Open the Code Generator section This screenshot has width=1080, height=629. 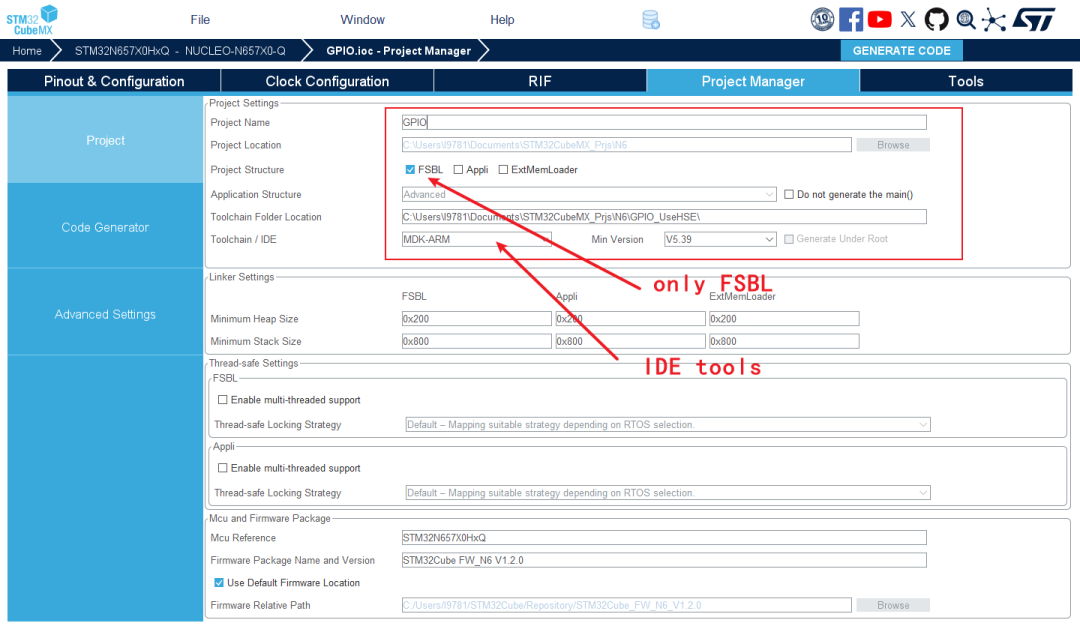pyautogui.click(x=105, y=227)
